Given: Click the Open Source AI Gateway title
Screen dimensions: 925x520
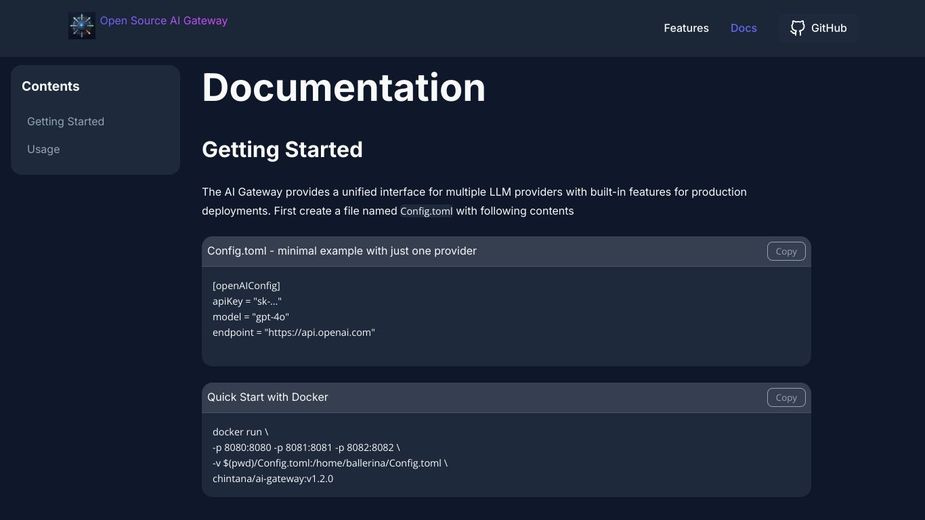Looking at the screenshot, I should (164, 21).
